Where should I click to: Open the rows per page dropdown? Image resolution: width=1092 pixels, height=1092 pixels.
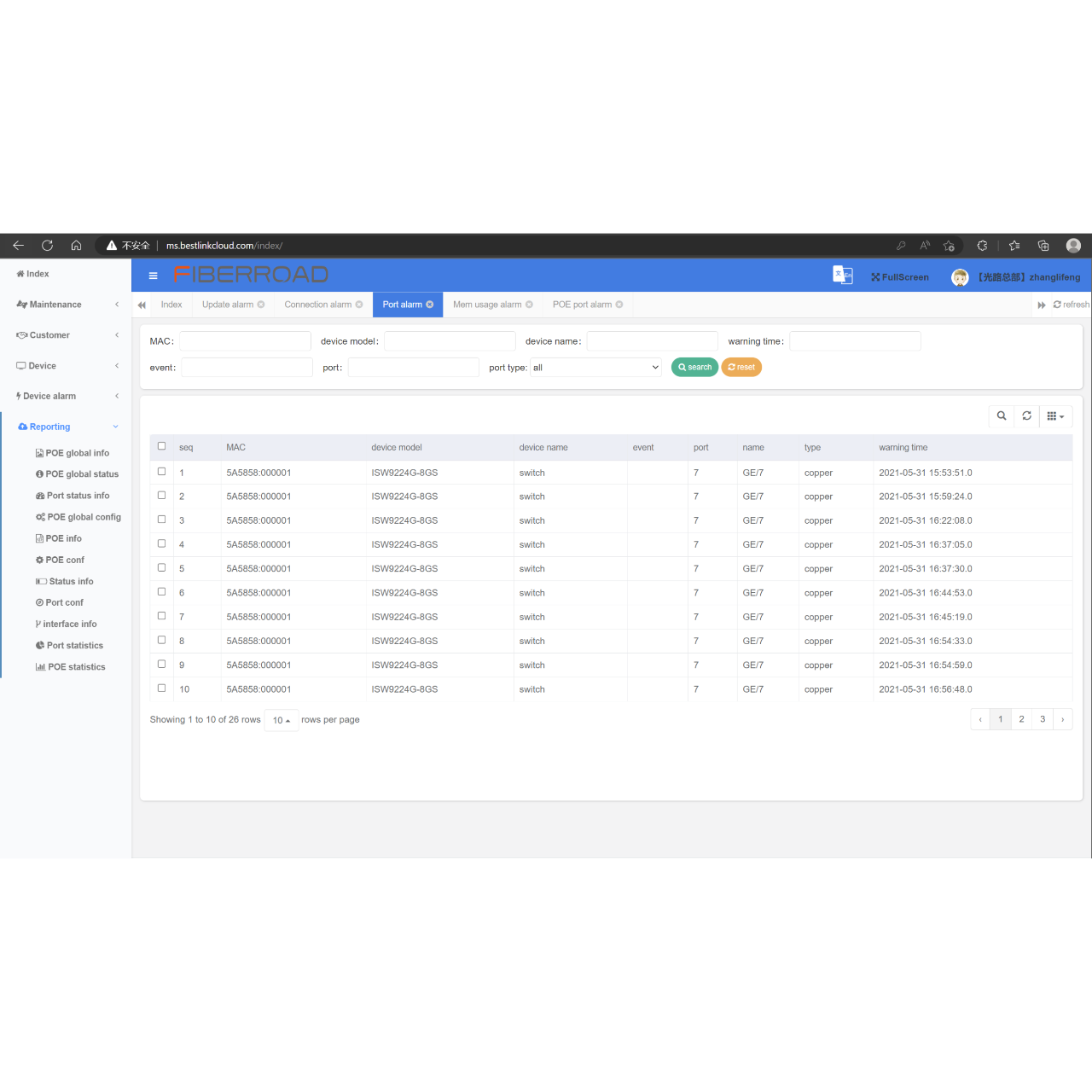pos(282,721)
